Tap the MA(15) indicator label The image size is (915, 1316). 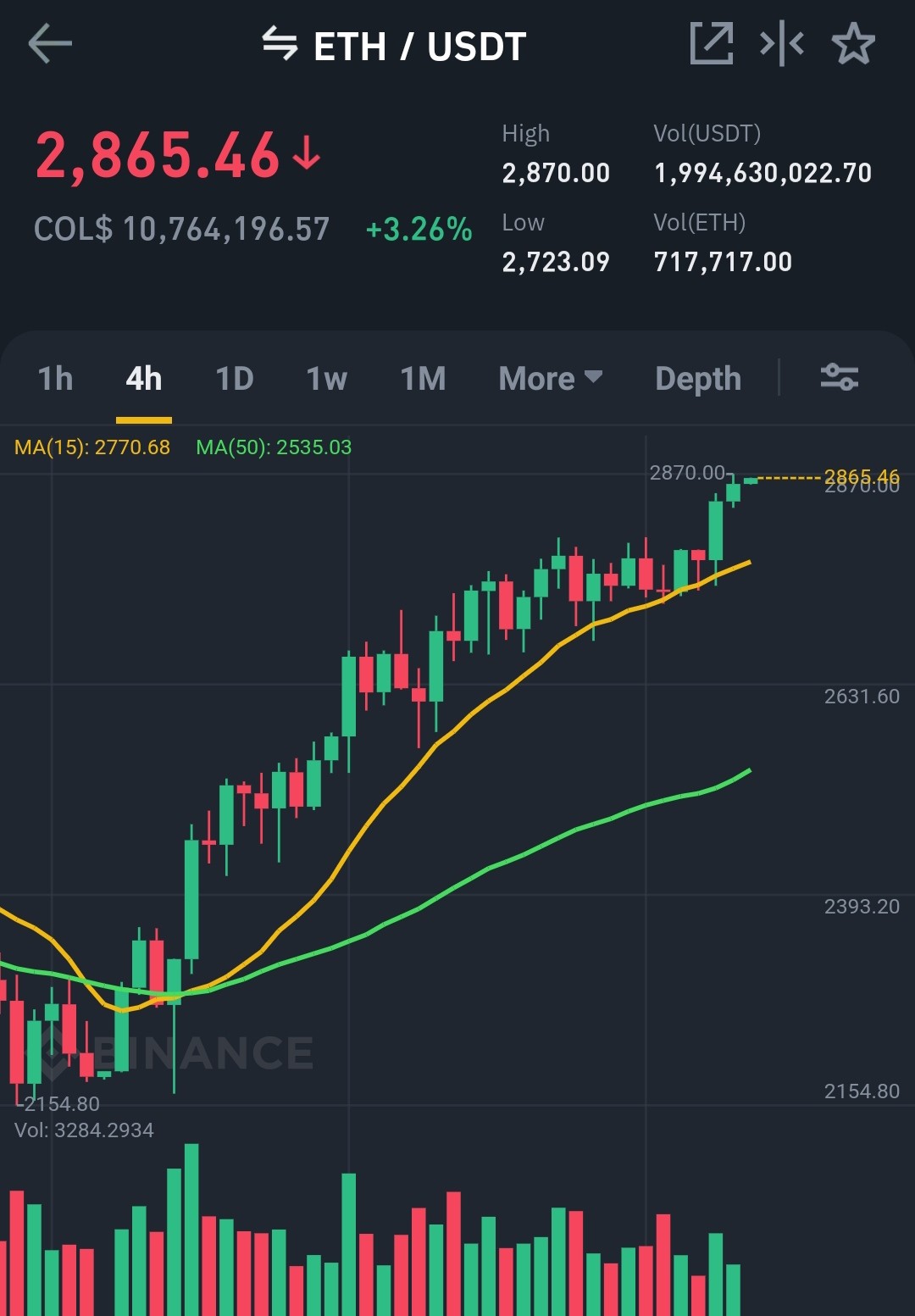(x=92, y=447)
